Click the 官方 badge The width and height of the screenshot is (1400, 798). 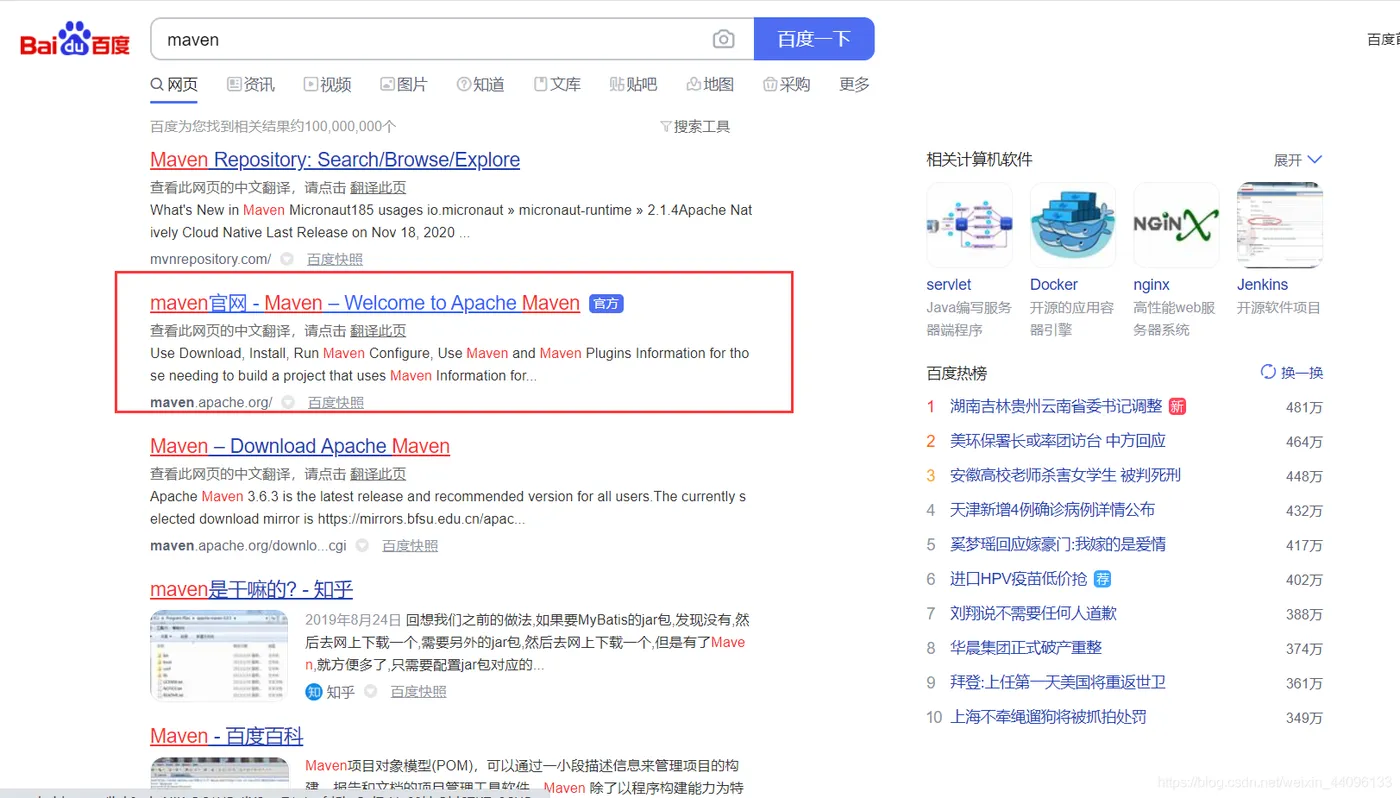606,303
